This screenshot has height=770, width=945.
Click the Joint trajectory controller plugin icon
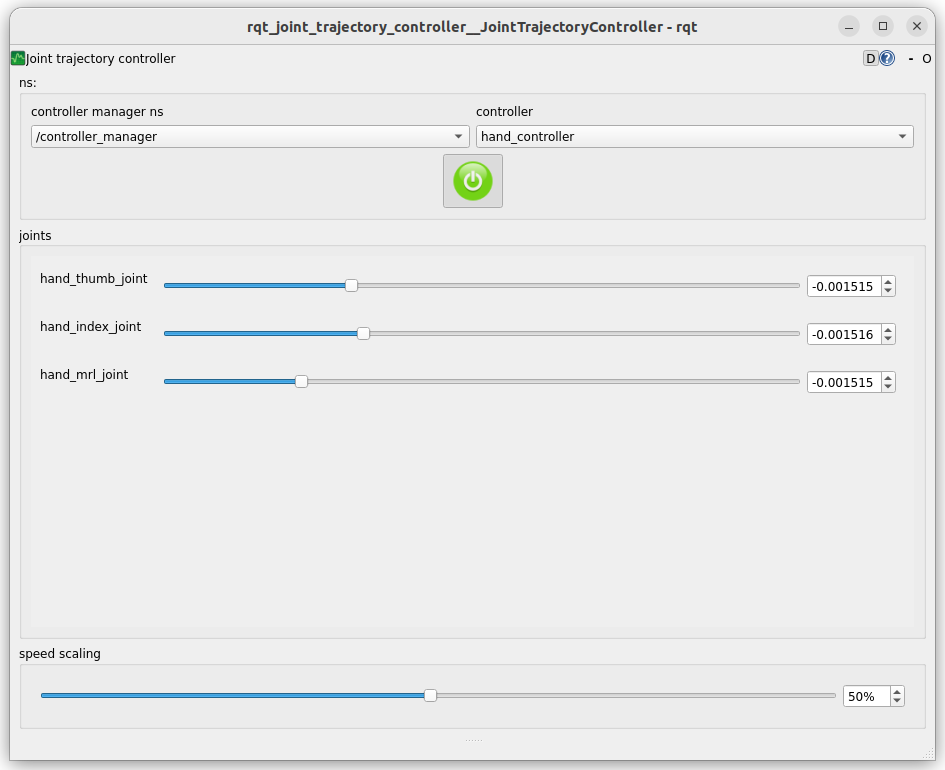(18, 59)
